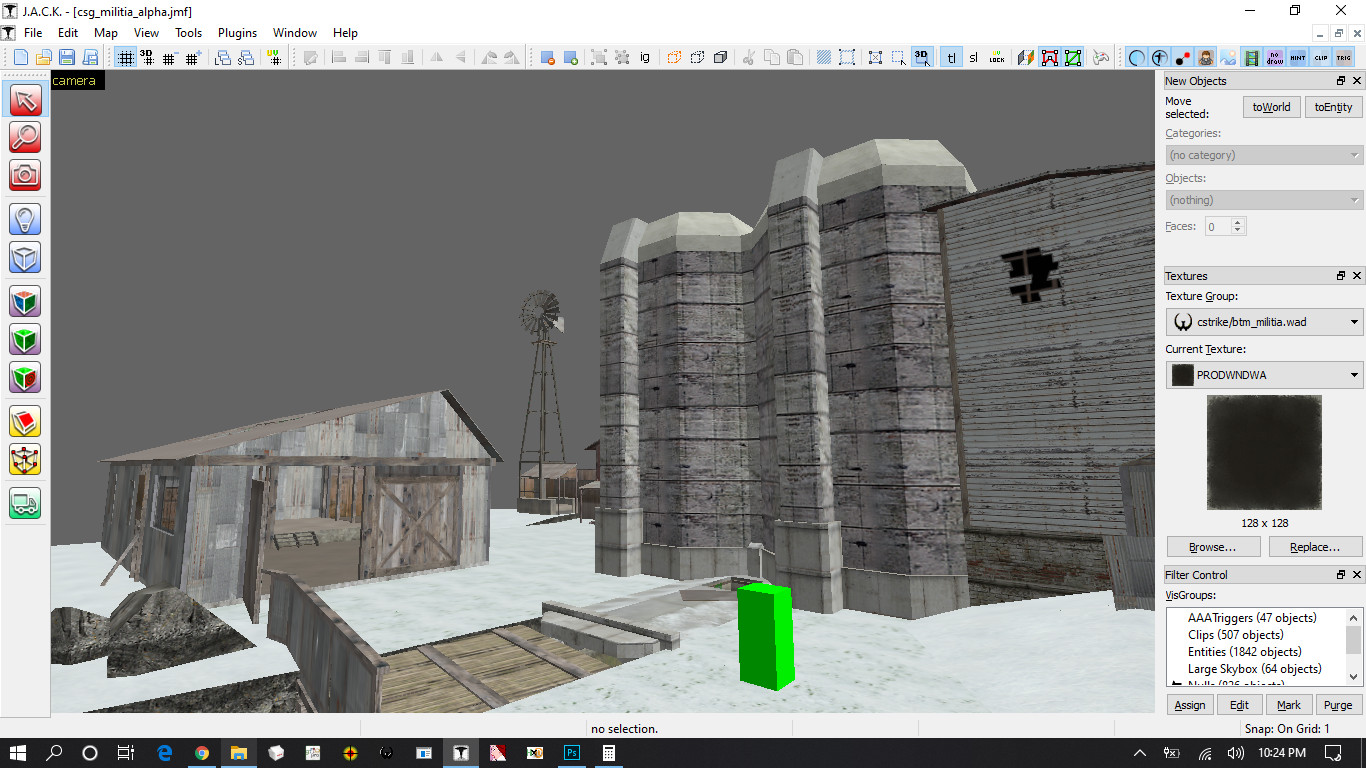Open the Map menu
Viewport: 1366px width, 768px height.
click(106, 33)
